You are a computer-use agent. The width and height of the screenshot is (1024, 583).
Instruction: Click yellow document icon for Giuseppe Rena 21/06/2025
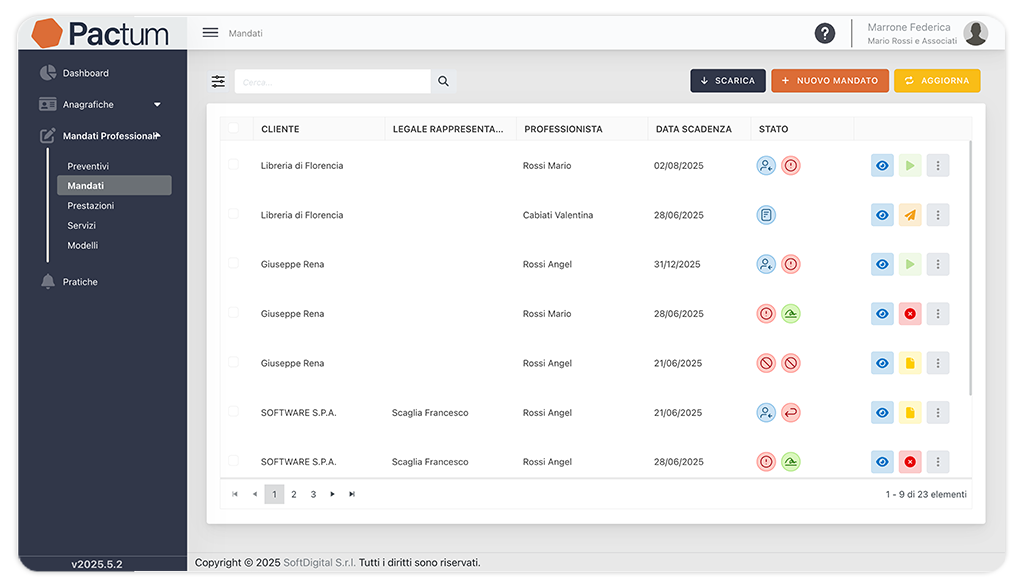(x=909, y=363)
